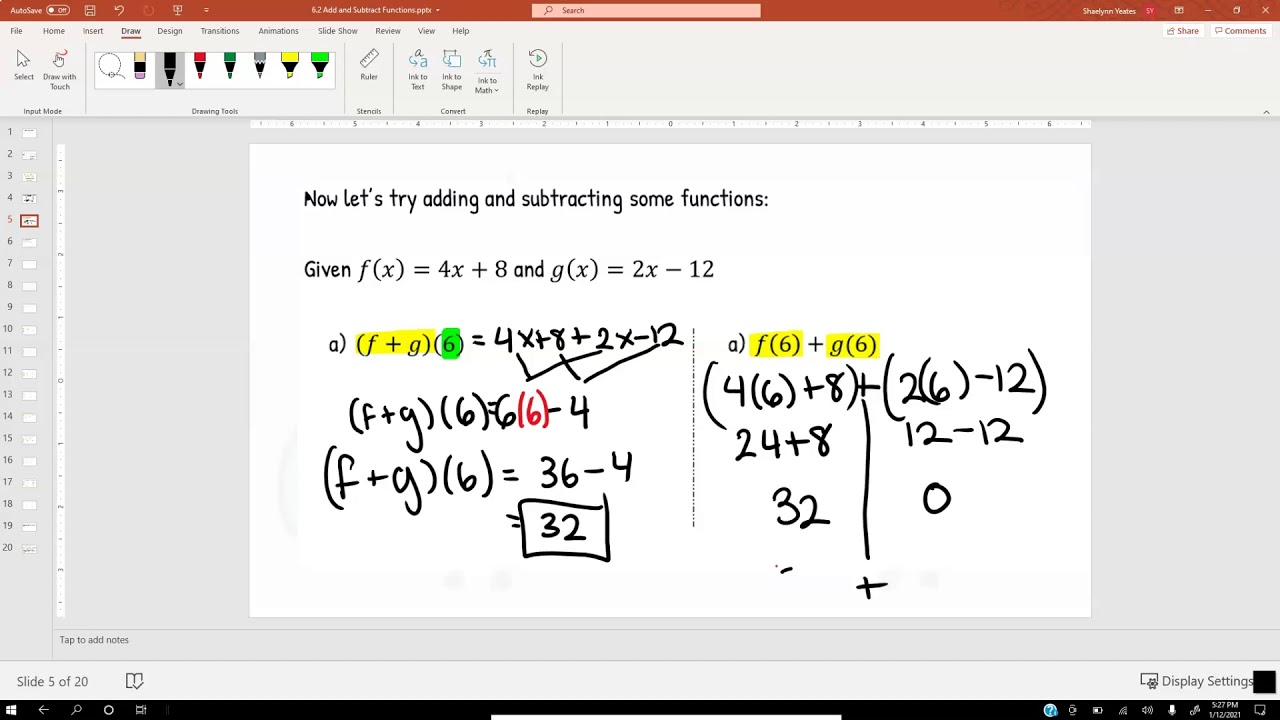1280x720 pixels.
Task: Open the File menu
Action: coord(16,31)
